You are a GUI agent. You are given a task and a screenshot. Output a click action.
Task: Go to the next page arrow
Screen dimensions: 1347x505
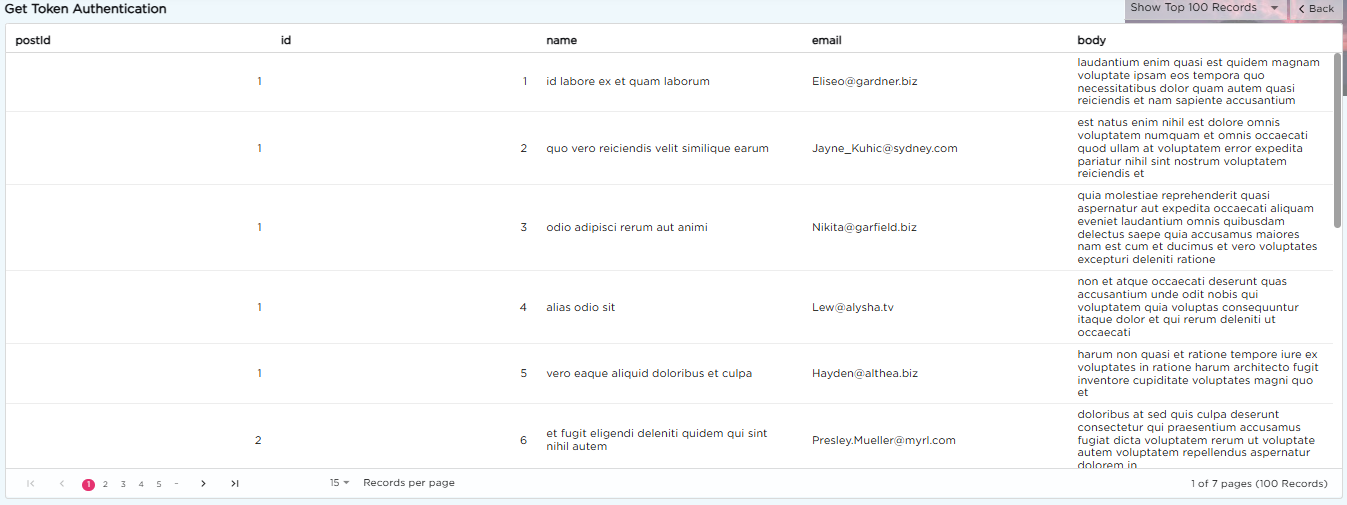click(x=203, y=484)
